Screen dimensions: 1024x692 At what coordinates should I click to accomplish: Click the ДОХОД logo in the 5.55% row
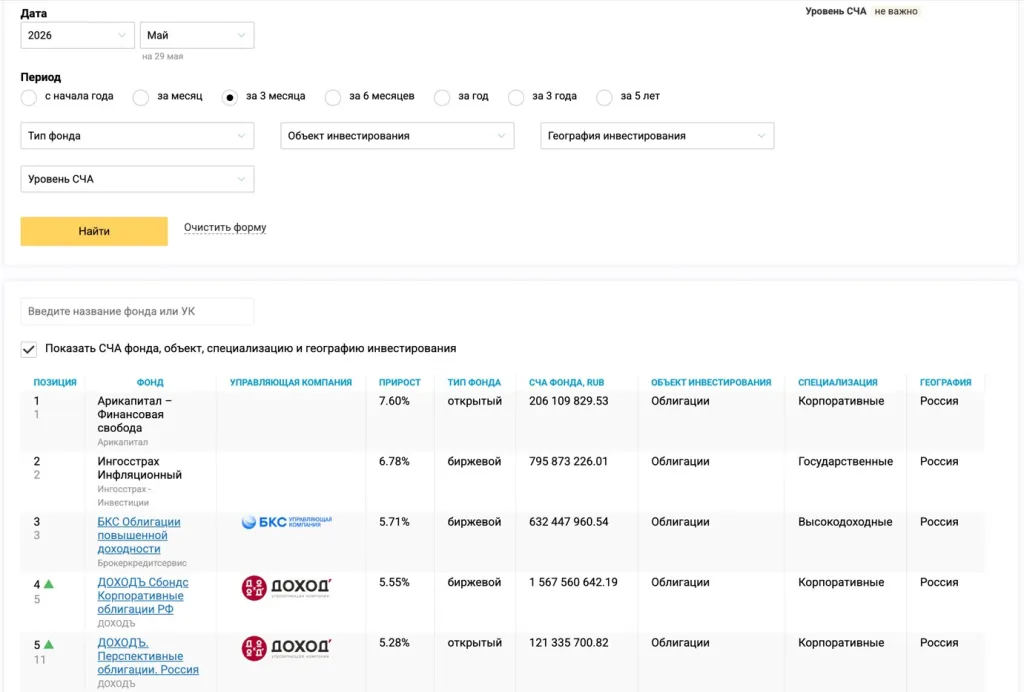(x=287, y=588)
